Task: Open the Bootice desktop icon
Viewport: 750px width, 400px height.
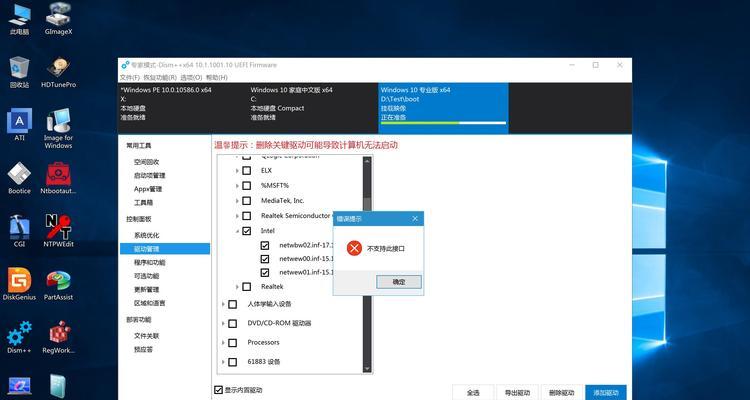Action: [x=19, y=178]
